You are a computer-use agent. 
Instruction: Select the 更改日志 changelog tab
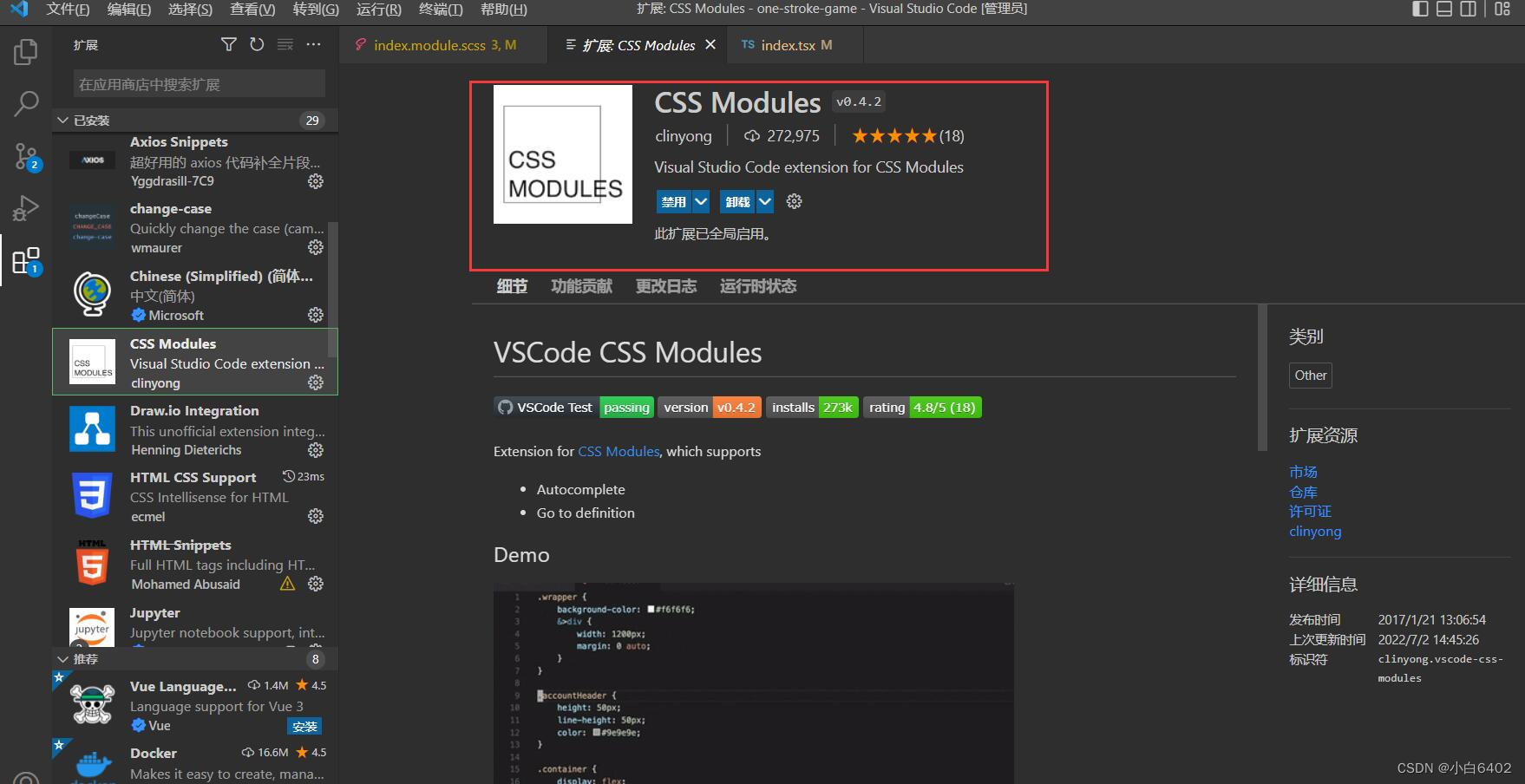click(x=666, y=286)
